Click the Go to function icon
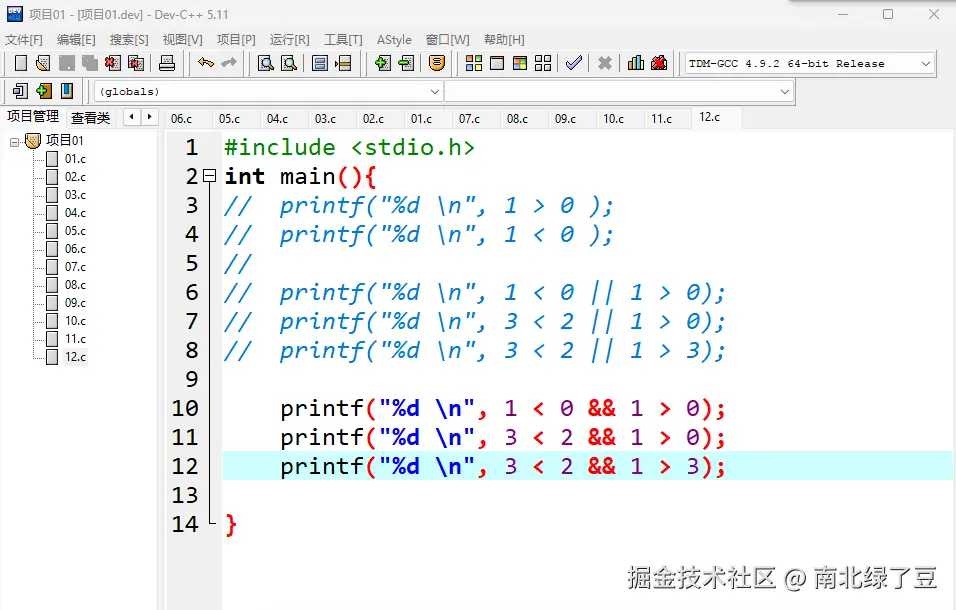 [x=319, y=63]
